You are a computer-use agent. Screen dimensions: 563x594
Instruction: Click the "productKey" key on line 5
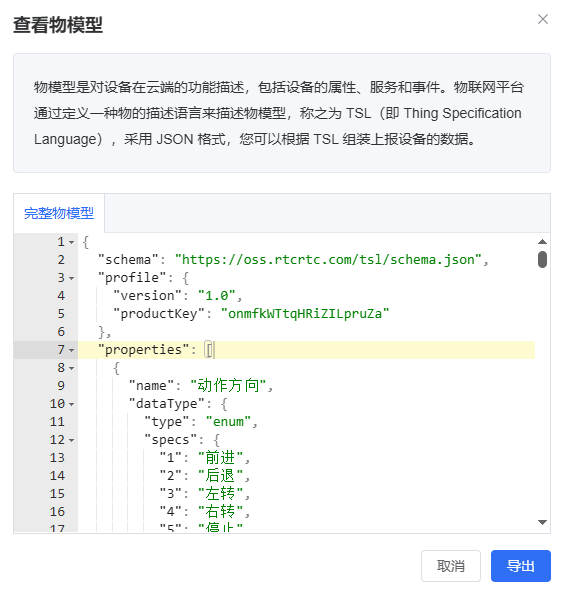(159, 314)
